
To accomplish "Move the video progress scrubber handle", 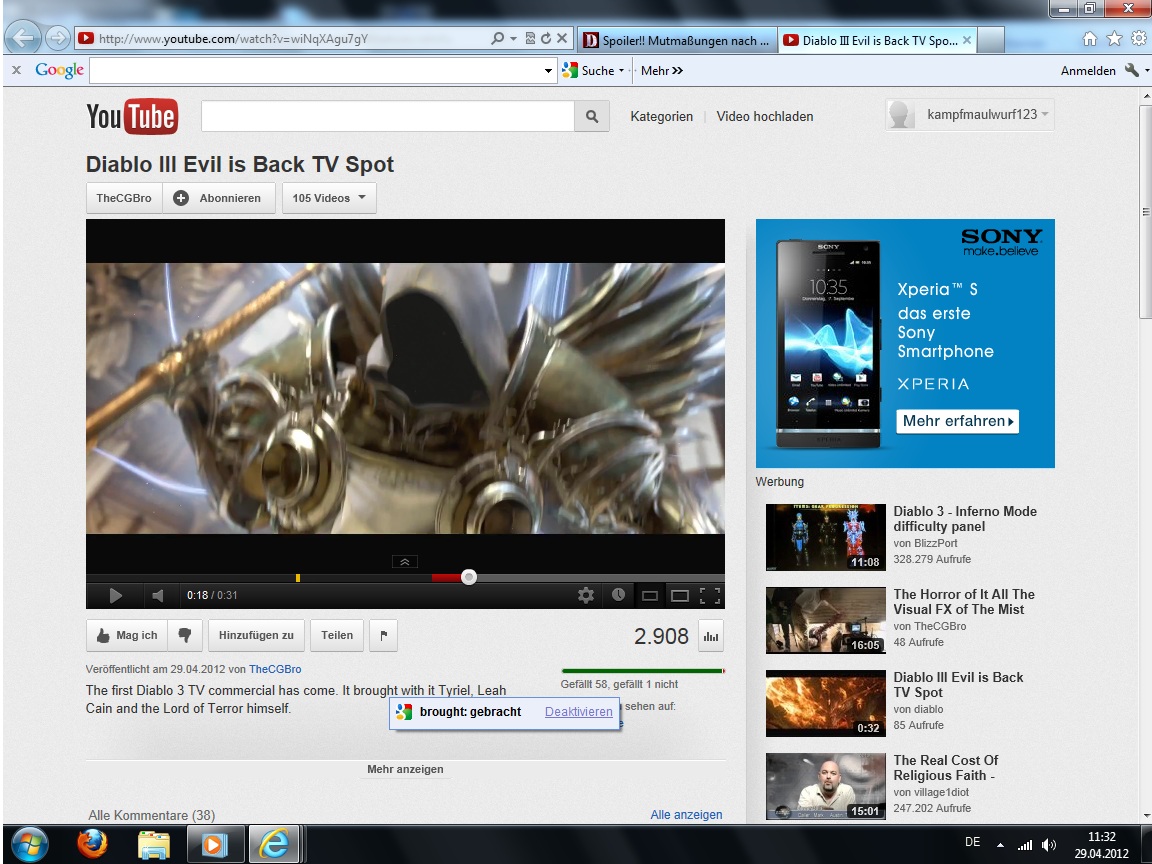I will (469, 577).
